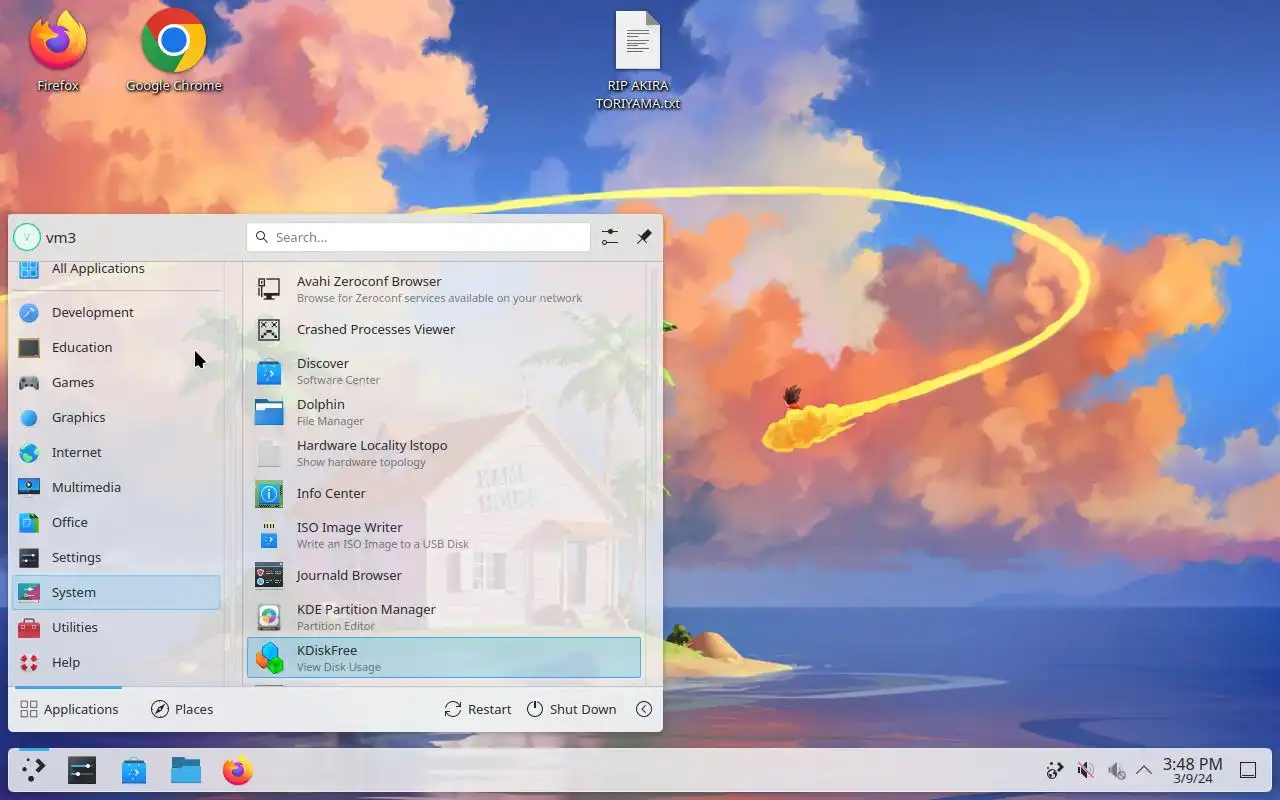
Task: Click the show desktop button
Action: click(1248, 770)
